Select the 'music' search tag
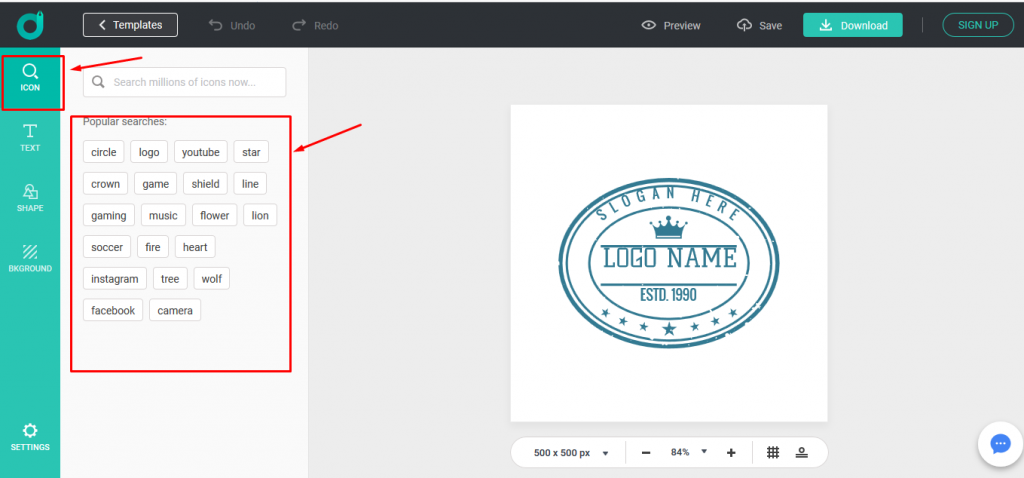Screen dimensions: 1024x478 coord(163,215)
